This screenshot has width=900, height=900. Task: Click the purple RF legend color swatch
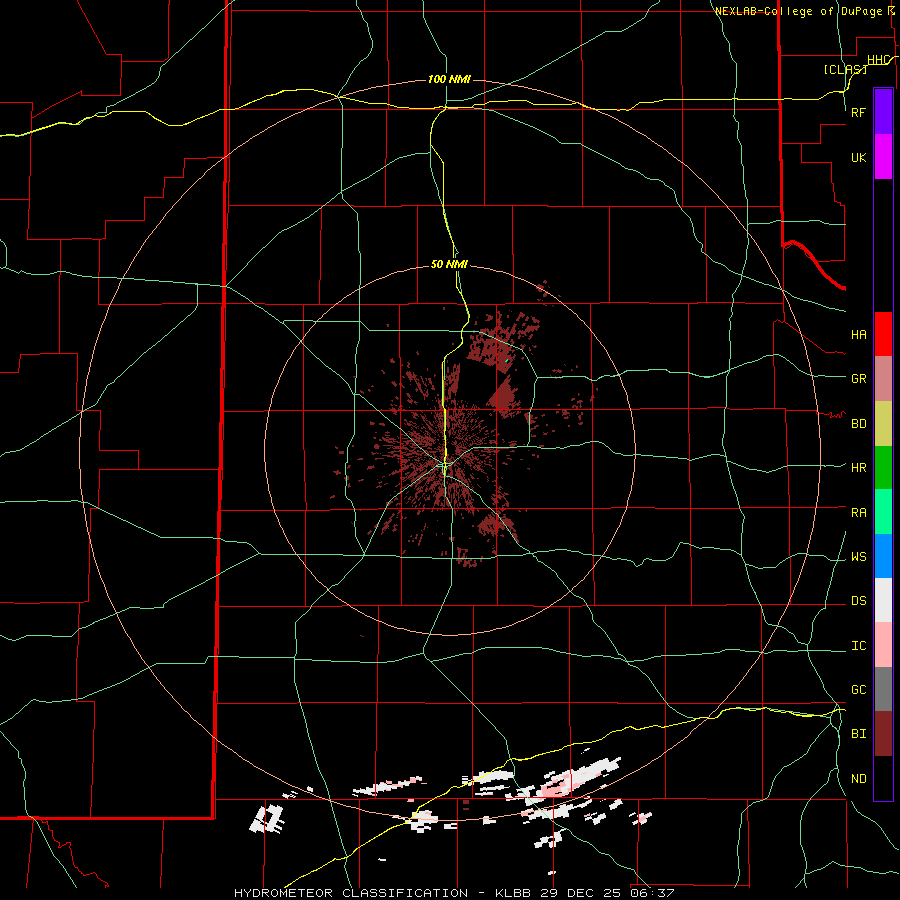pos(883,112)
